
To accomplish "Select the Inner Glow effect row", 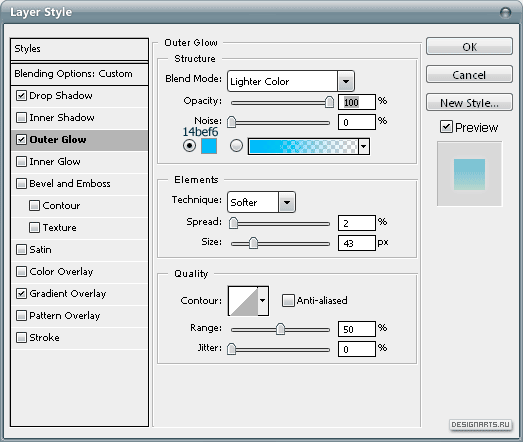I will coord(79,162).
